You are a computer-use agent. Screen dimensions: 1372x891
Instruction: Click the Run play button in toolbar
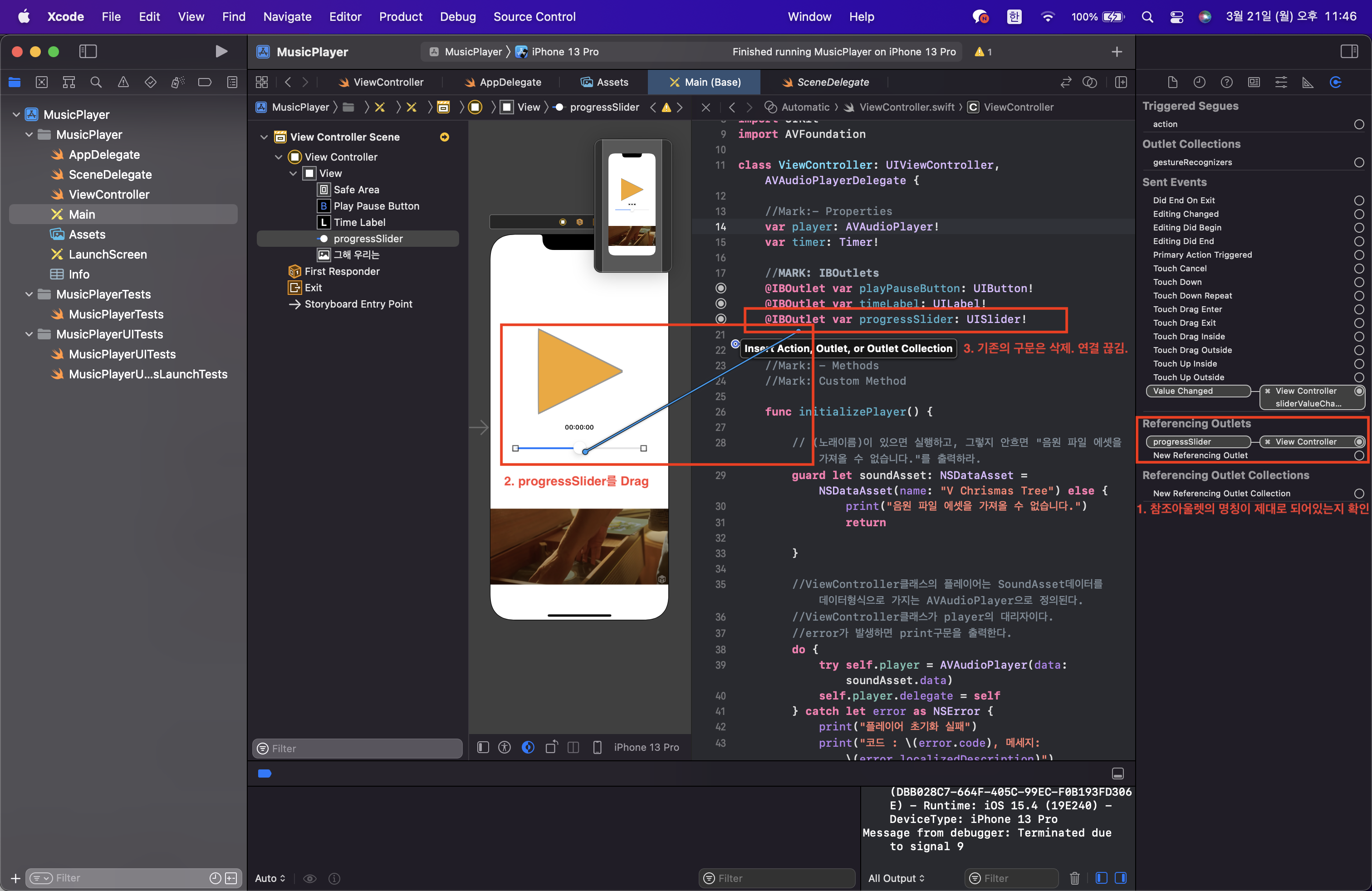(221, 52)
